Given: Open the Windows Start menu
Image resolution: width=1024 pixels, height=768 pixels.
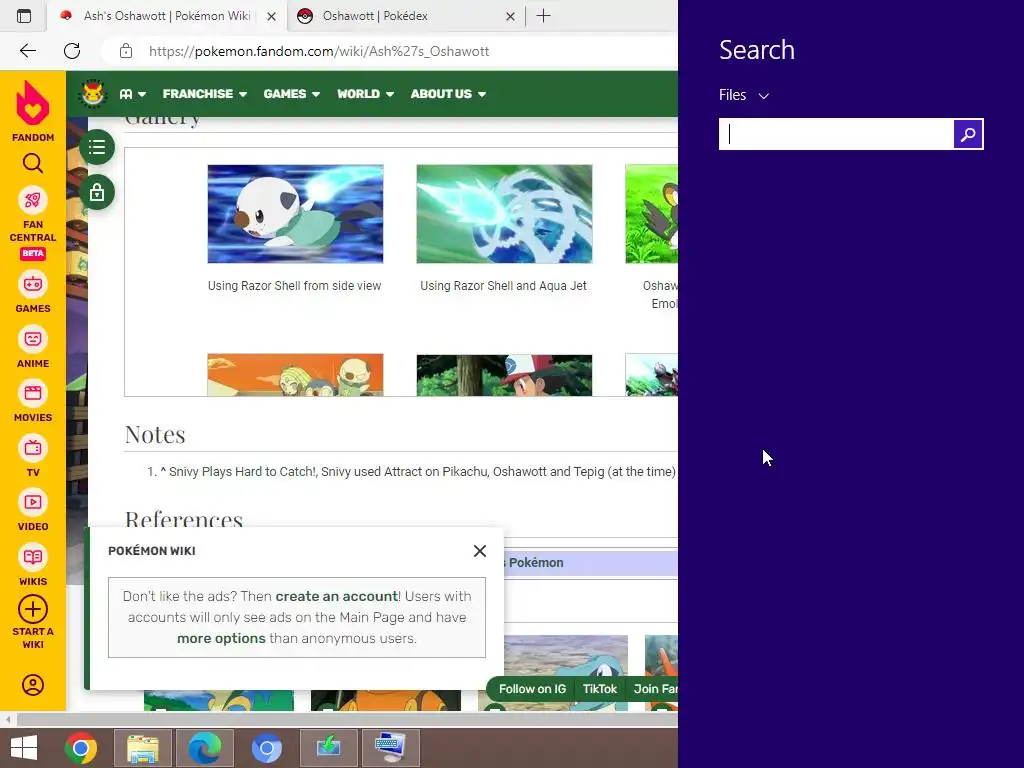Looking at the screenshot, I should (x=24, y=748).
